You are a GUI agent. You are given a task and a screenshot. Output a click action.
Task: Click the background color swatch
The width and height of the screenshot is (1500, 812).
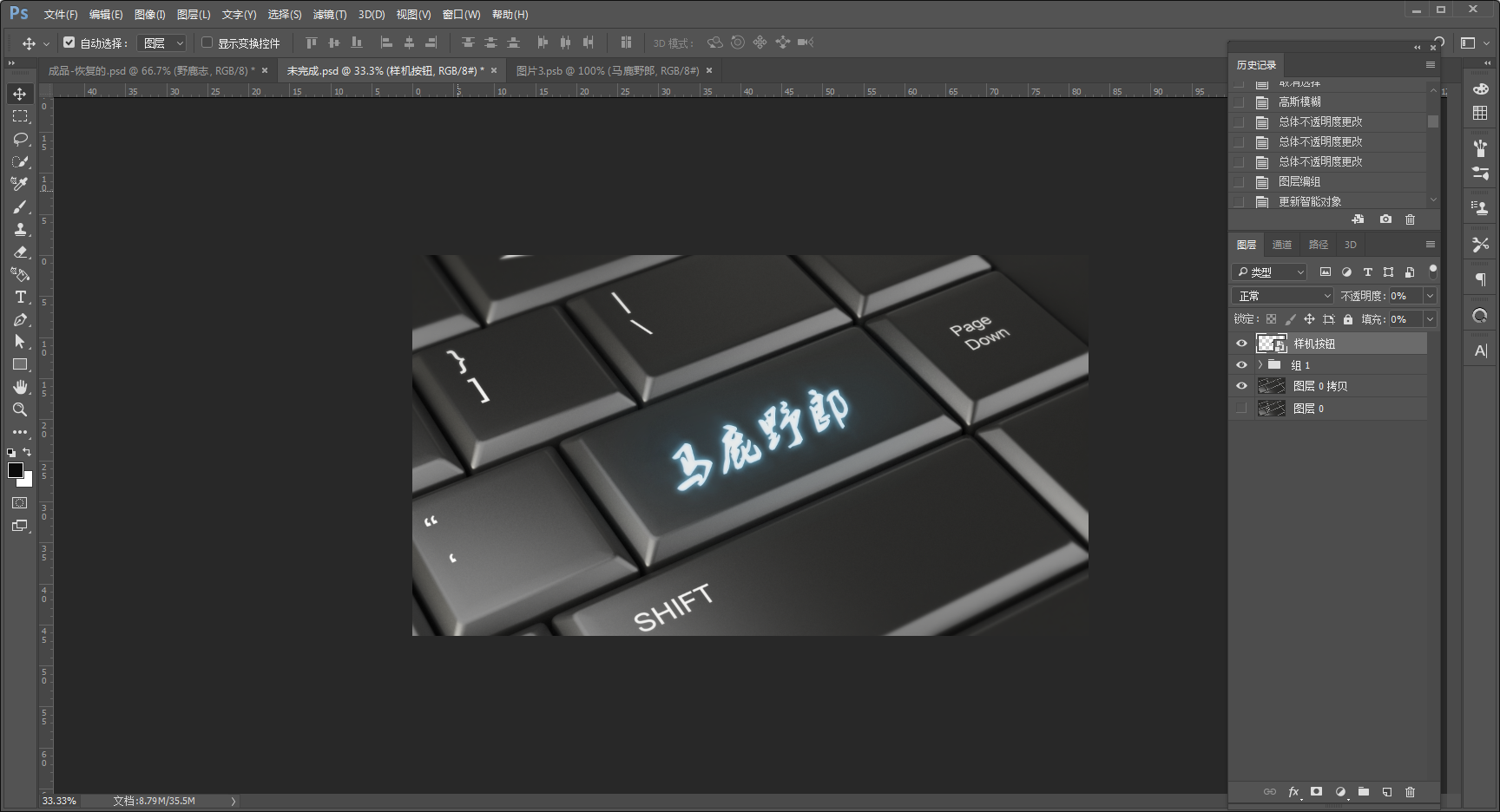(x=28, y=481)
